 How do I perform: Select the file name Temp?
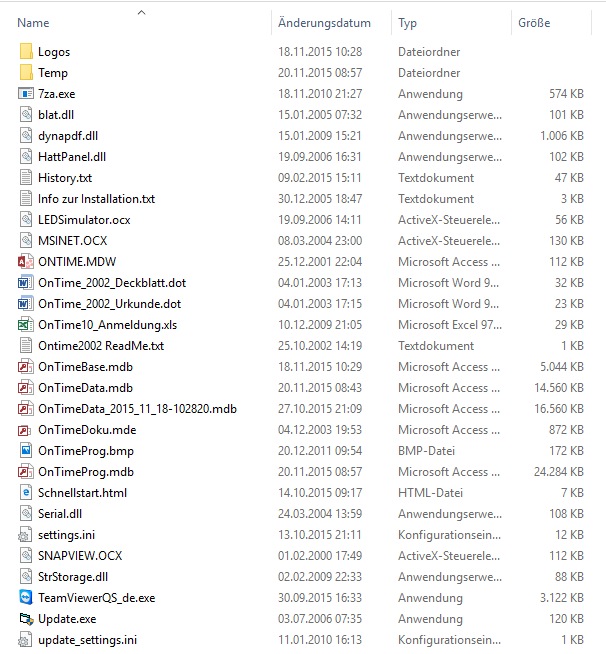(x=53, y=73)
